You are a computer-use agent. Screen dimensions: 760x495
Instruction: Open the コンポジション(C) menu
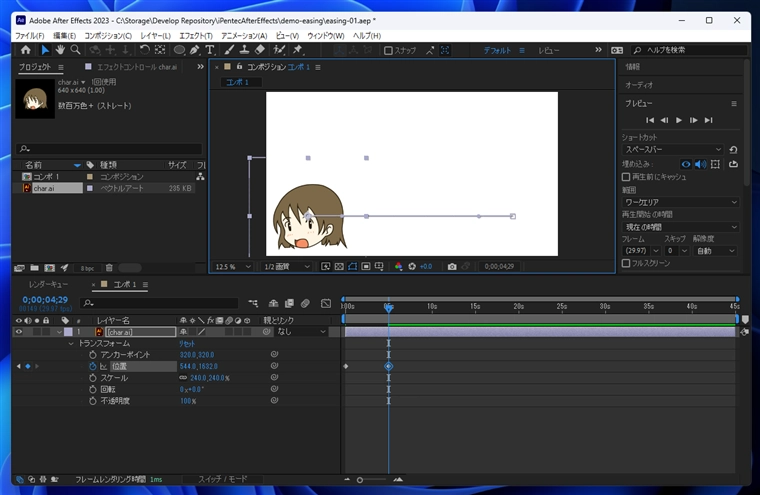pos(108,36)
